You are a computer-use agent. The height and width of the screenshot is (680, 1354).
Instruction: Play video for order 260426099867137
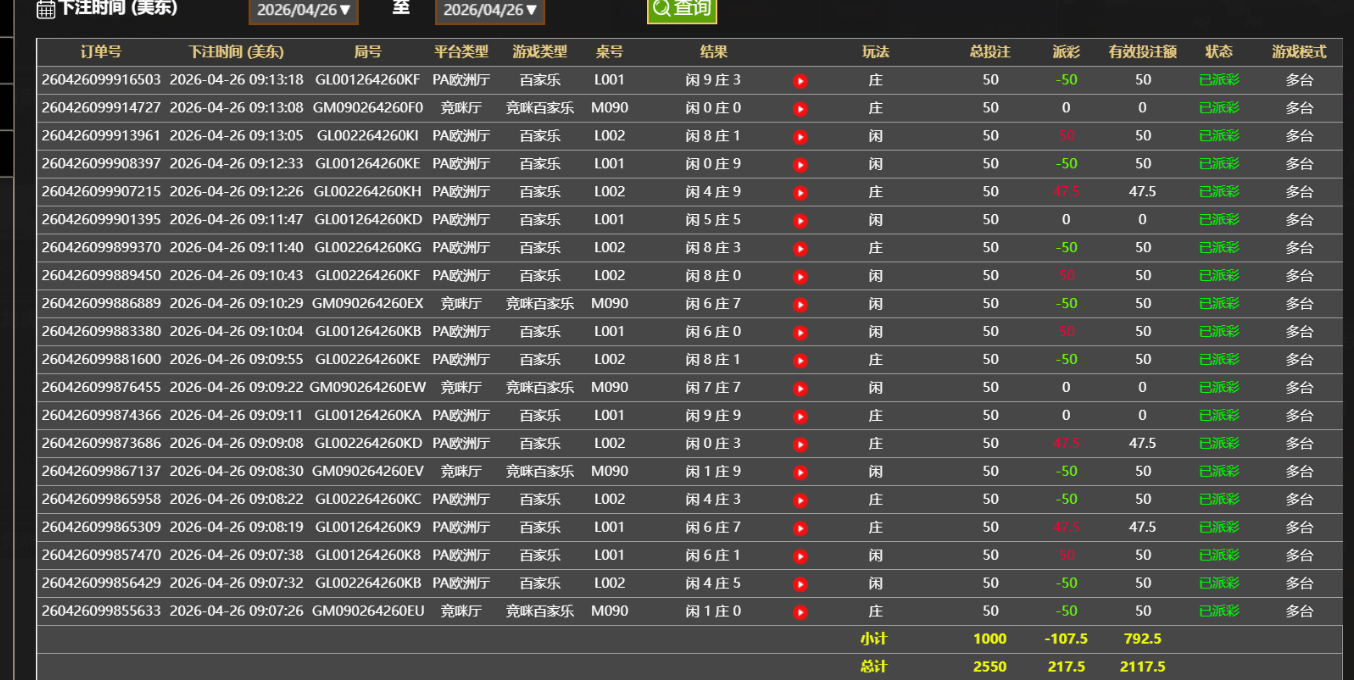pos(800,473)
